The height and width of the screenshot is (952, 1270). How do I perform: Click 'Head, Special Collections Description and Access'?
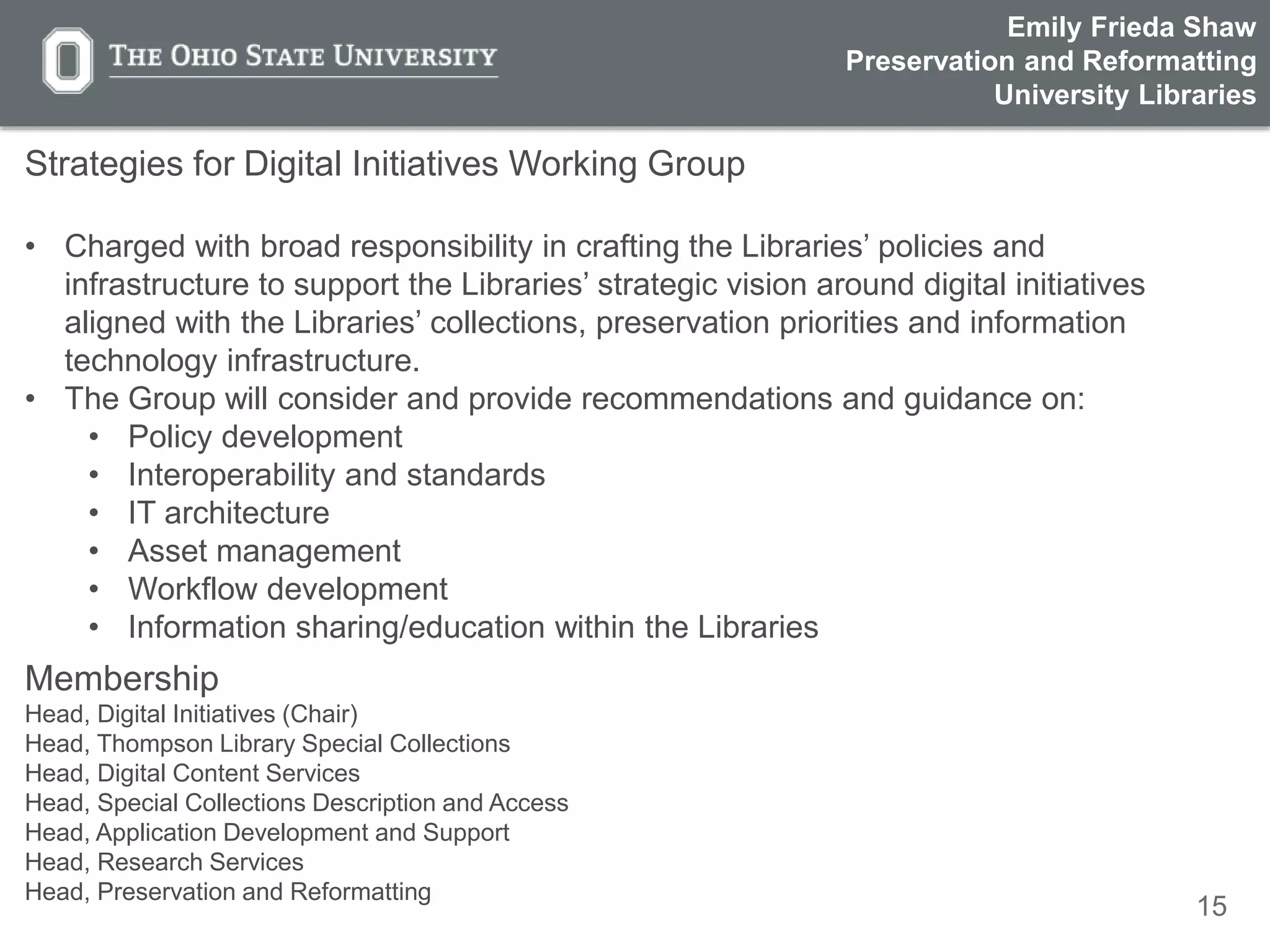[296, 803]
